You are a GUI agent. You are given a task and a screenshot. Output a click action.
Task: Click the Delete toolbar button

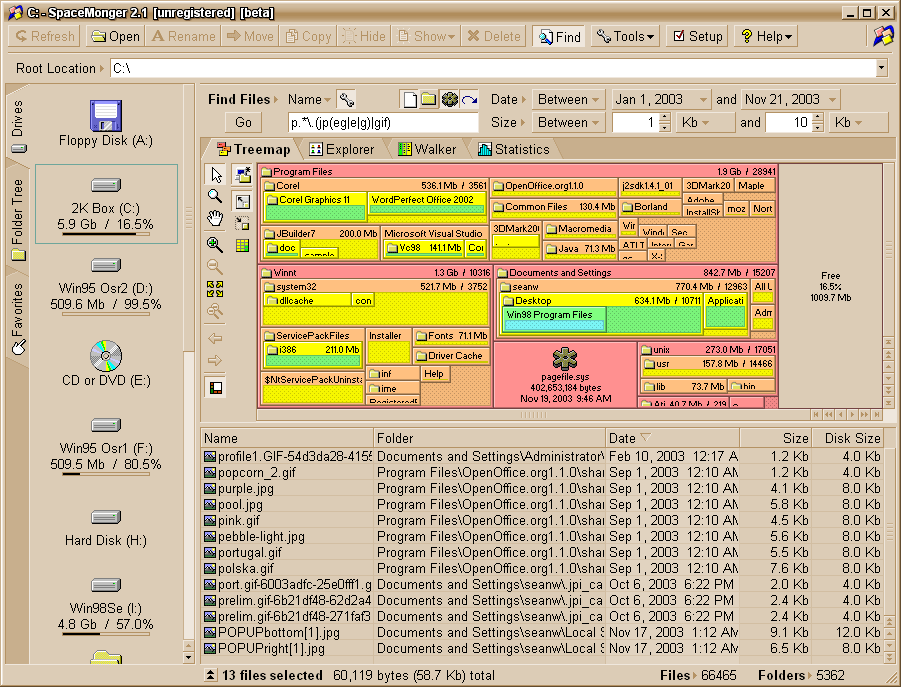[x=494, y=36]
